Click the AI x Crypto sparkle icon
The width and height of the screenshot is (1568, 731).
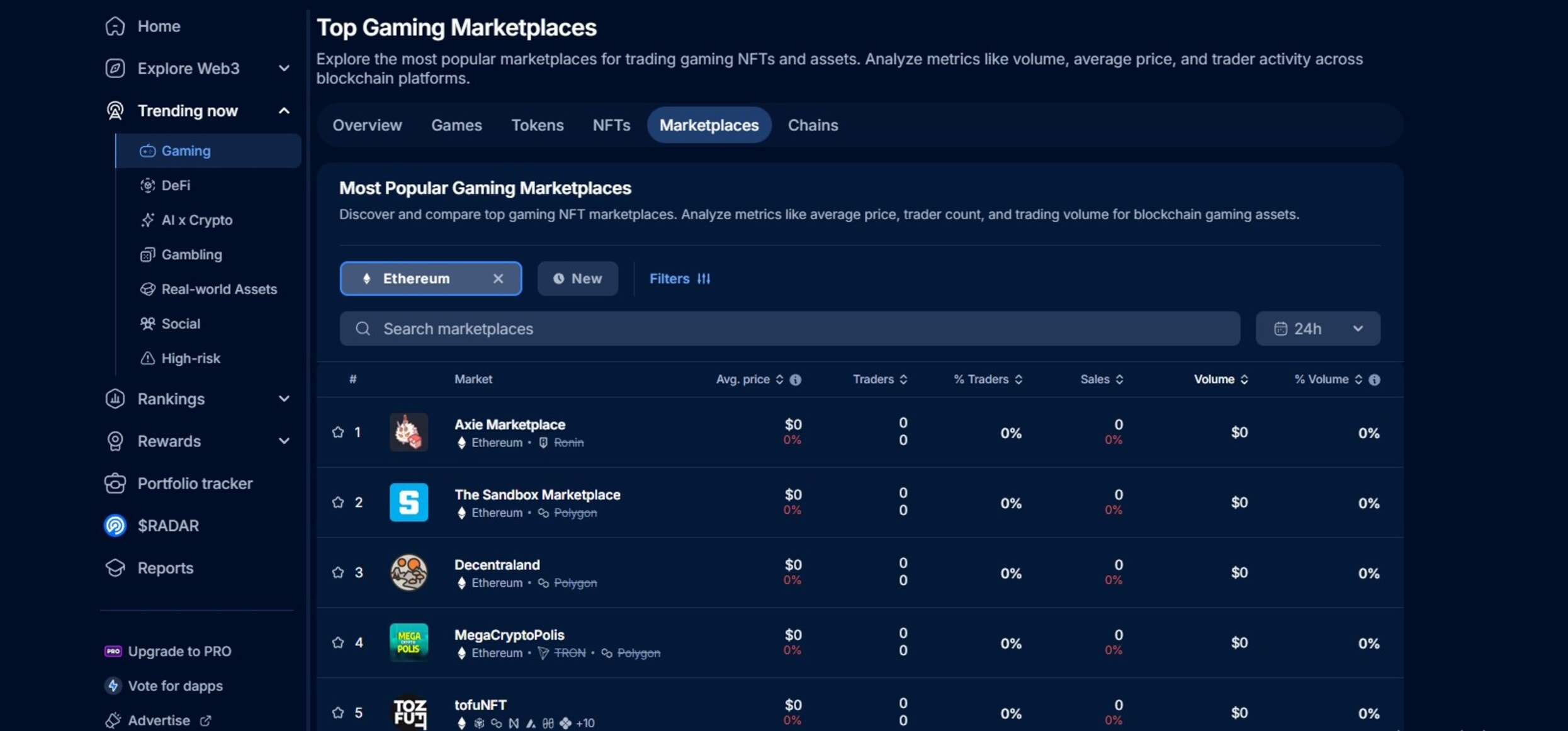point(147,220)
